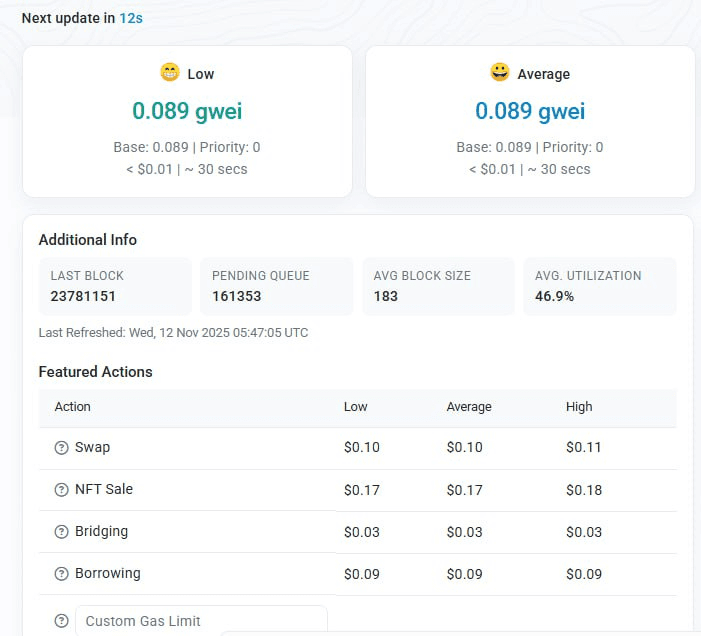Click the High column header in Featured Actions

[579, 407]
